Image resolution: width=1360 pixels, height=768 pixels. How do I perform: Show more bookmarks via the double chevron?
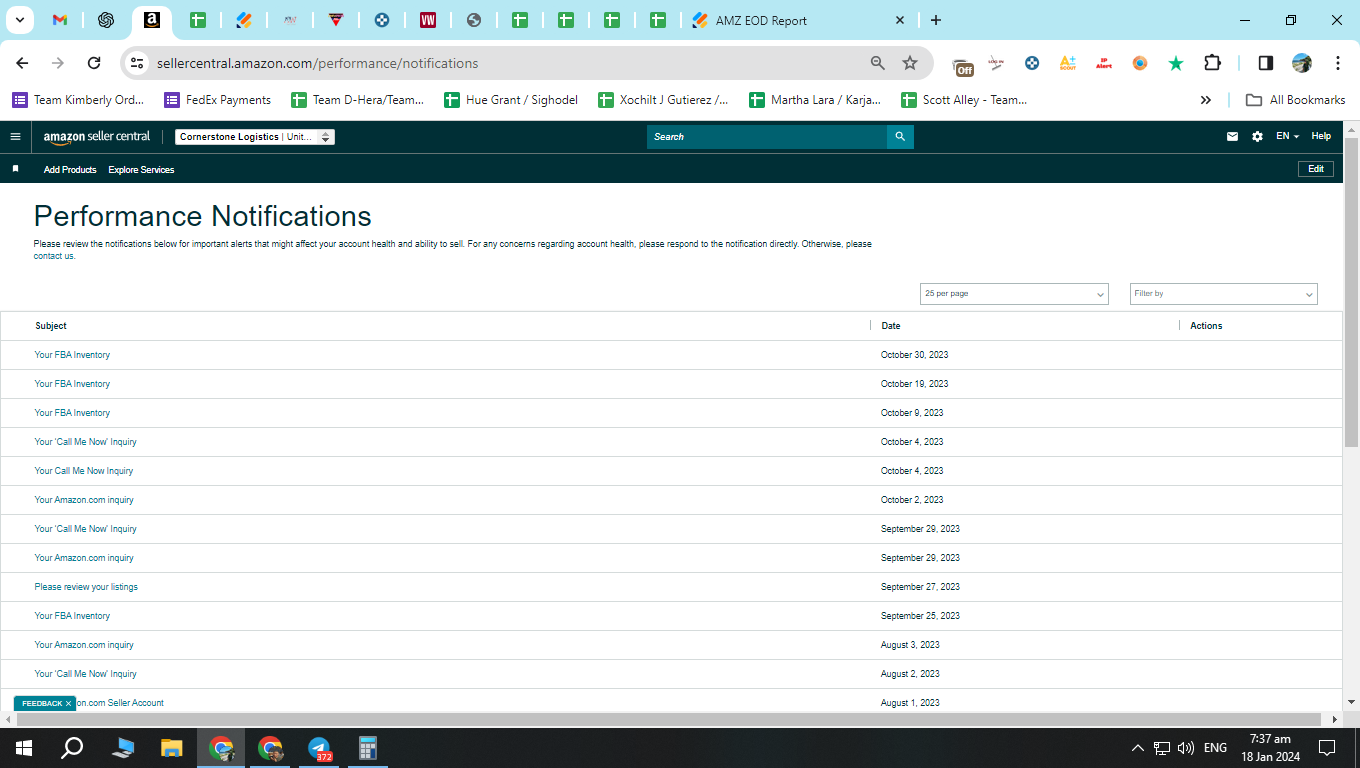tap(1206, 100)
